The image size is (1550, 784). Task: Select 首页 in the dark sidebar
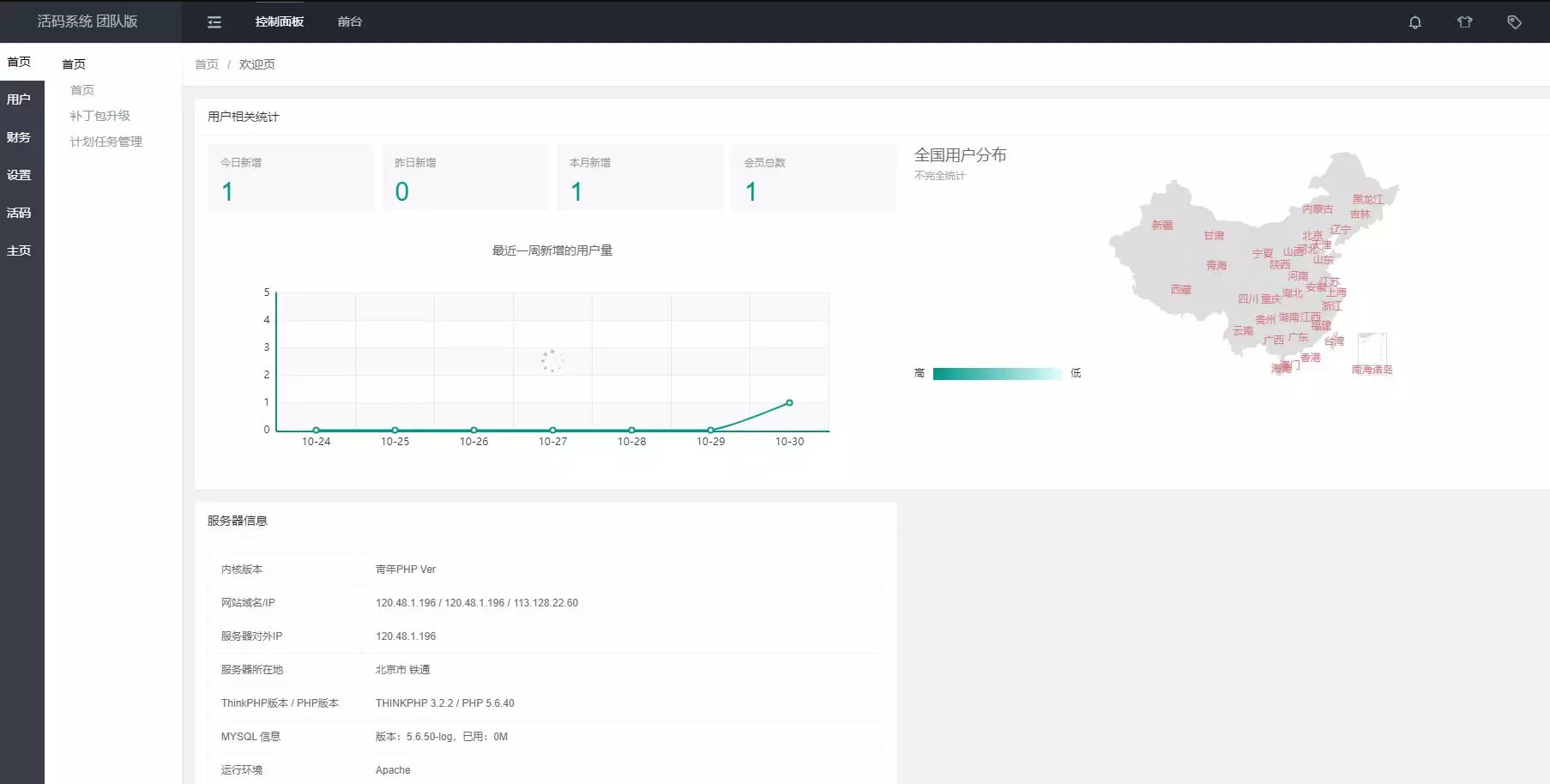(x=19, y=62)
